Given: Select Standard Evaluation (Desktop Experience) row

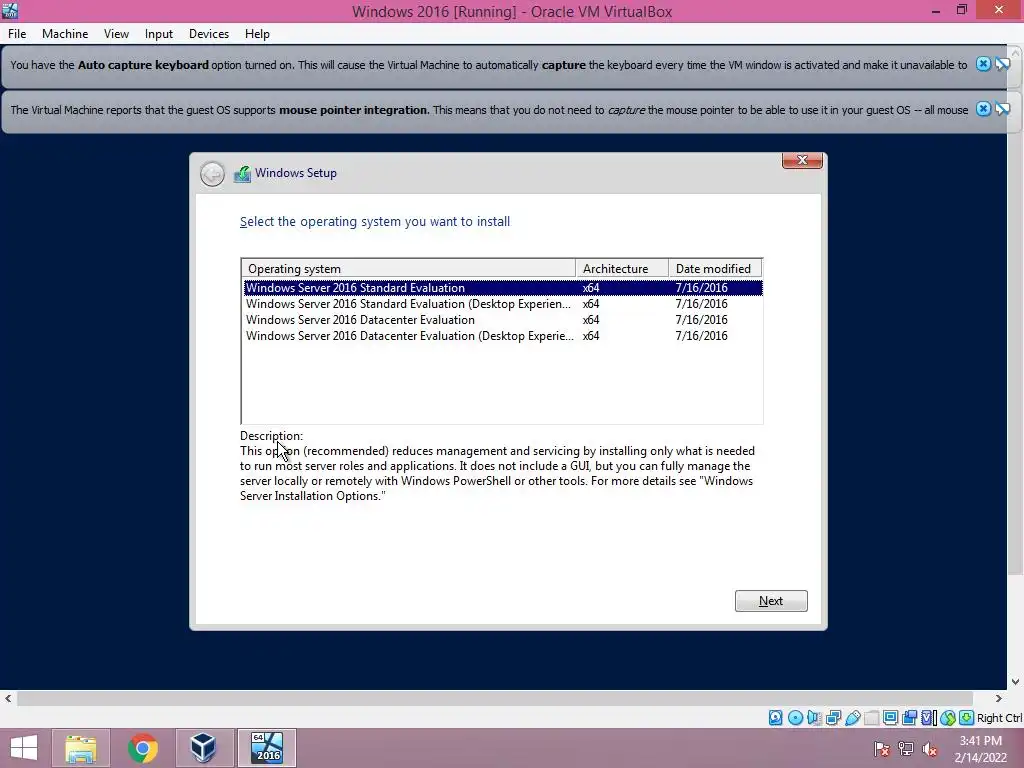Looking at the screenshot, I should point(503,304).
